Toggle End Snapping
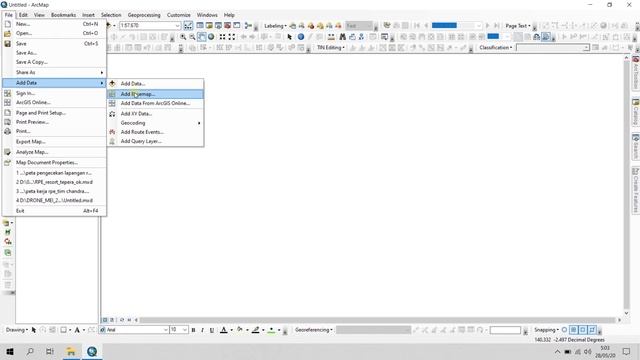This screenshot has width=640, height=360. [x=573, y=330]
